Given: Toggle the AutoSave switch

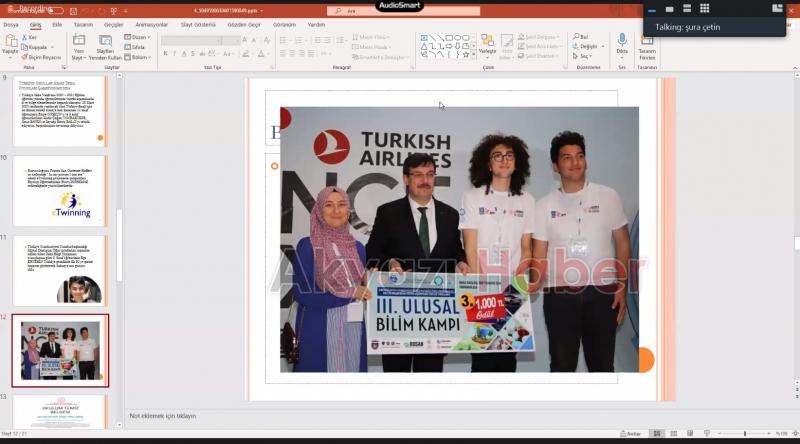Looking at the screenshot, I should pyautogui.click(x=55, y=10).
